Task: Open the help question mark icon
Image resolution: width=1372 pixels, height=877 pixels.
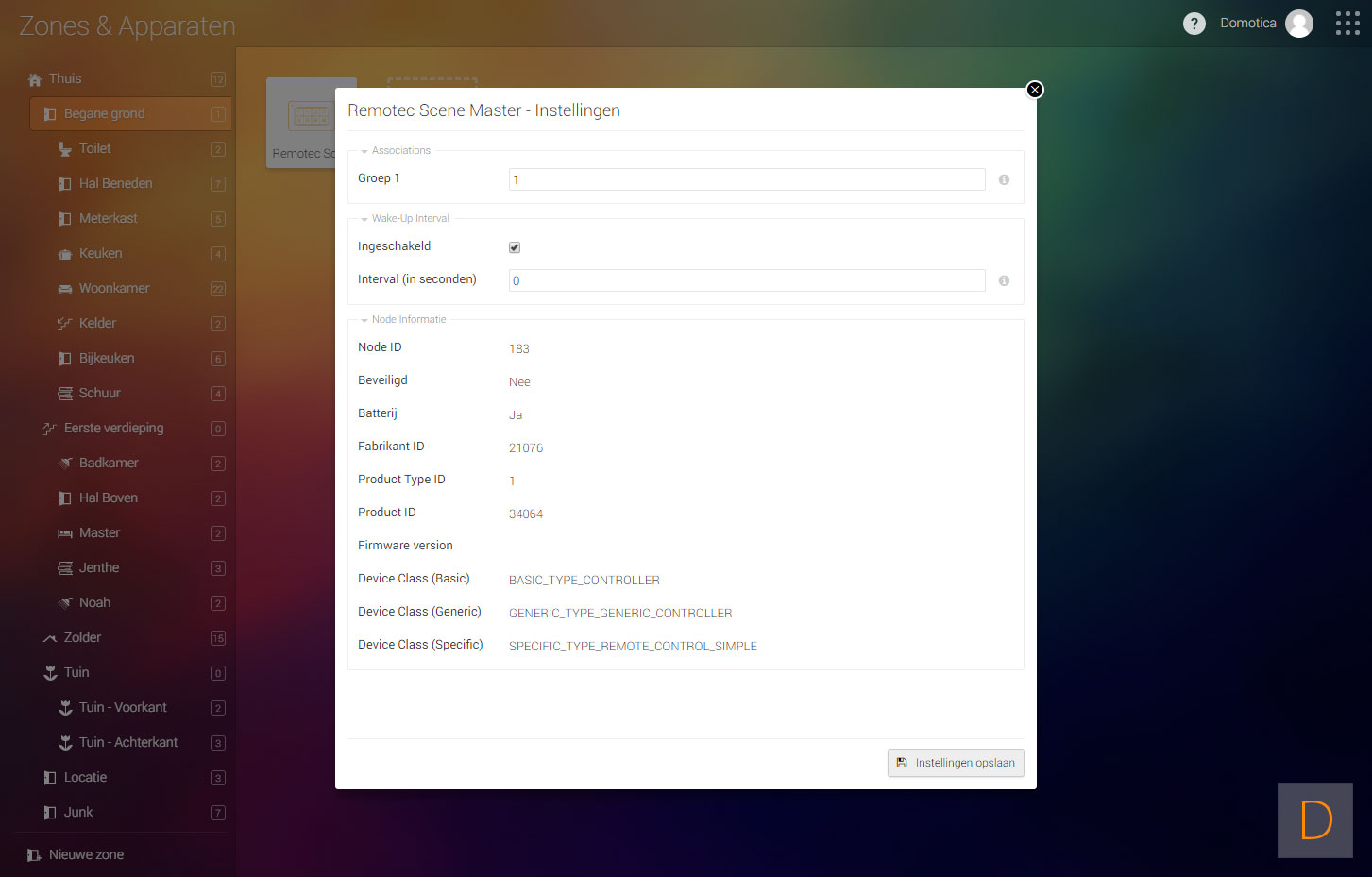Action: [x=1194, y=24]
